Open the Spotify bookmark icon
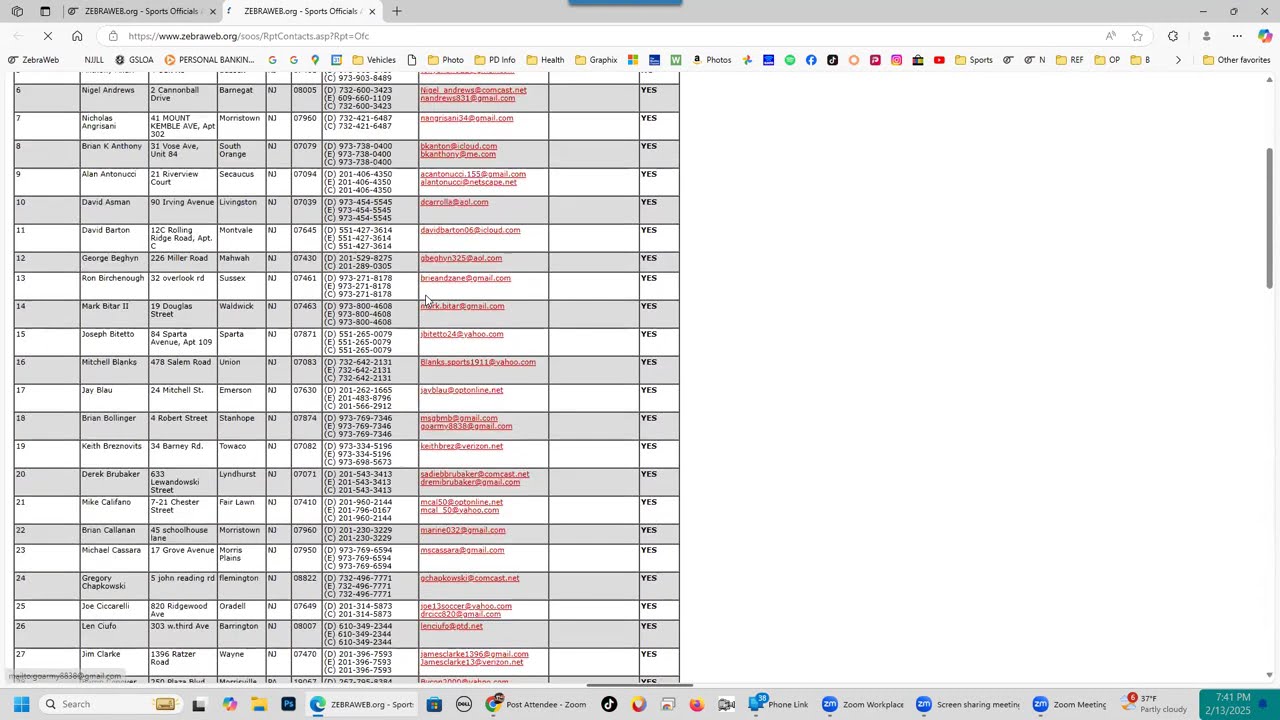The width and height of the screenshot is (1280, 720). pyautogui.click(x=790, y=60)
